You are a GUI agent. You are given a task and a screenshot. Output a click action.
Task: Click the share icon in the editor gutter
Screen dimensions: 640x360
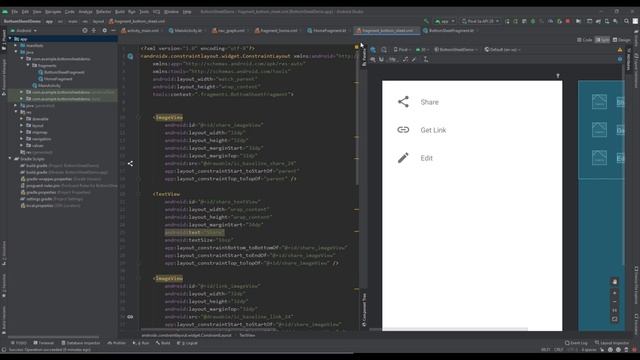(x=130, y=164)
